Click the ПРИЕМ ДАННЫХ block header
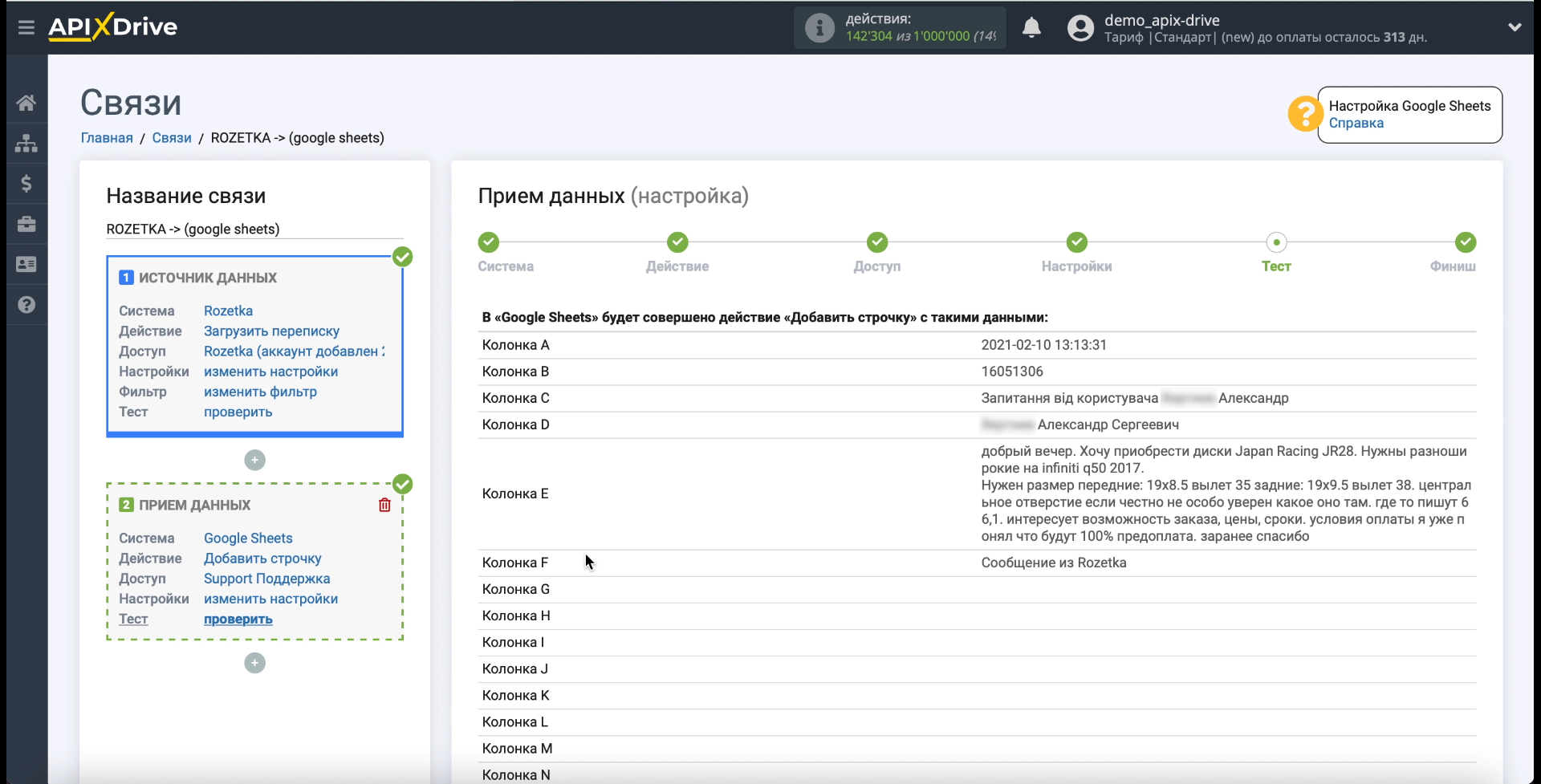 tap(185, 505)
